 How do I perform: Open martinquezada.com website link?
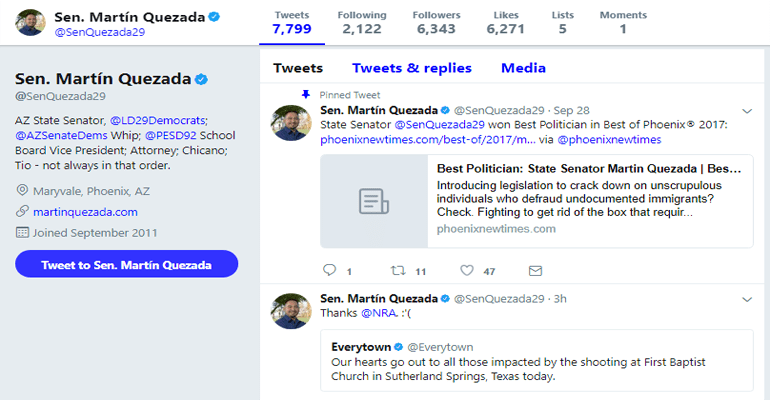[85, 212]
